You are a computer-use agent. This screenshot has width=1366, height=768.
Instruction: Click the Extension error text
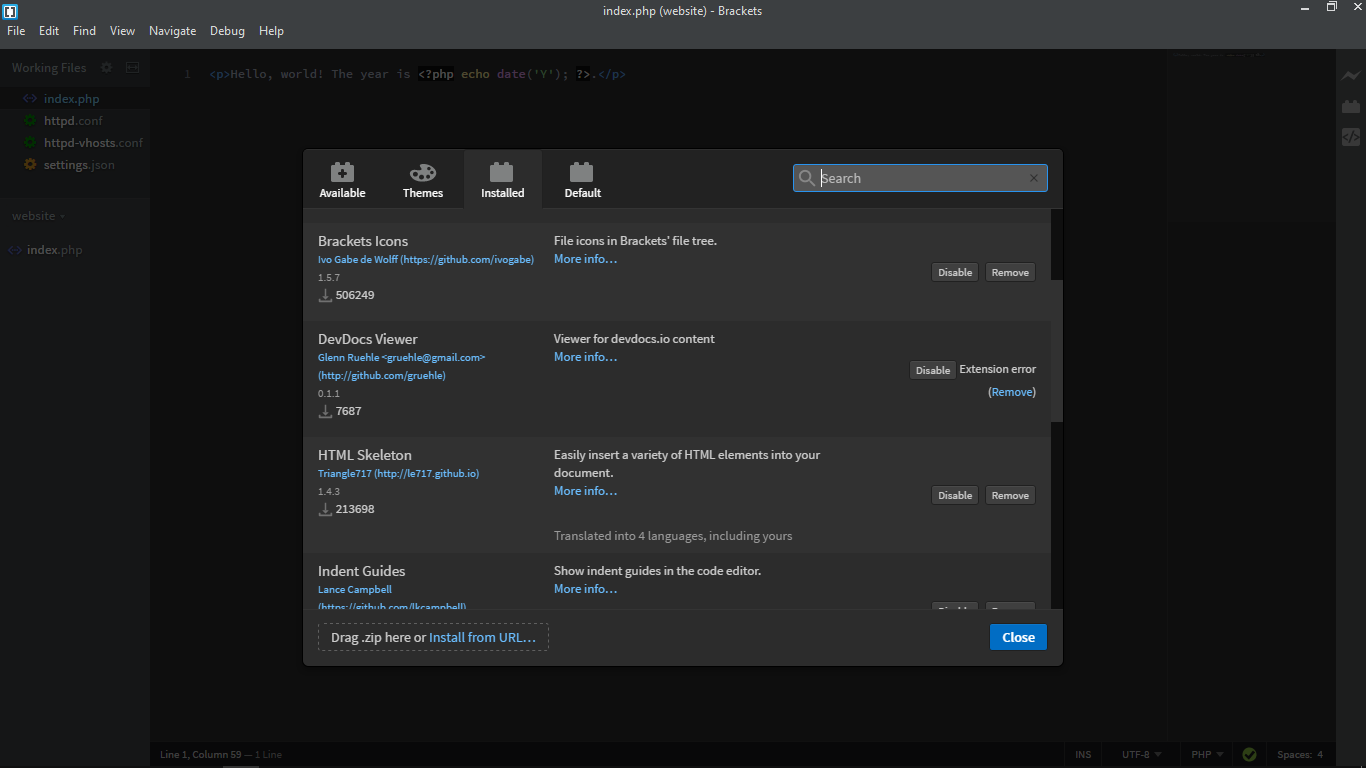click(x=997, y=369)
